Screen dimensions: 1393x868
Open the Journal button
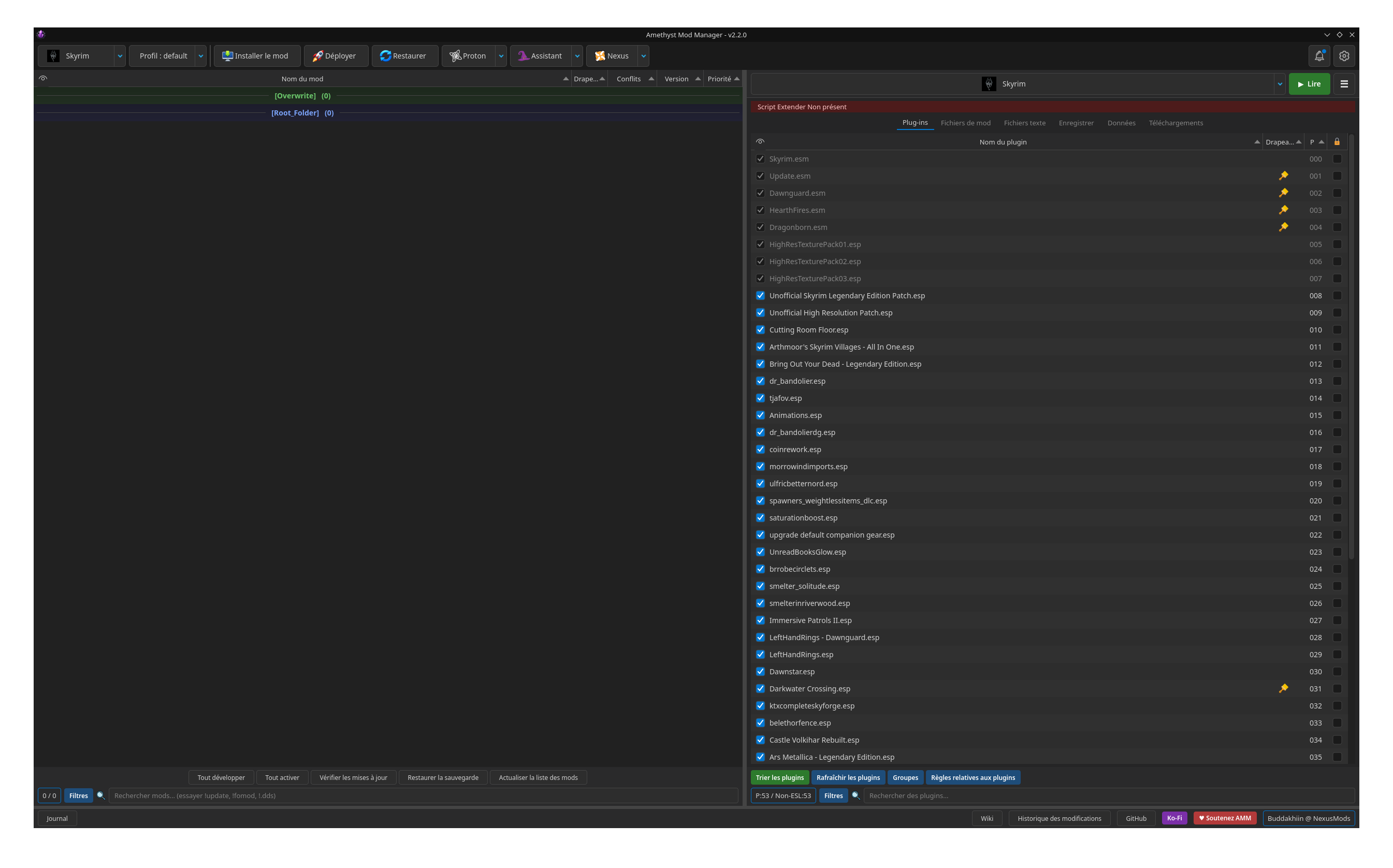[57, 818]
